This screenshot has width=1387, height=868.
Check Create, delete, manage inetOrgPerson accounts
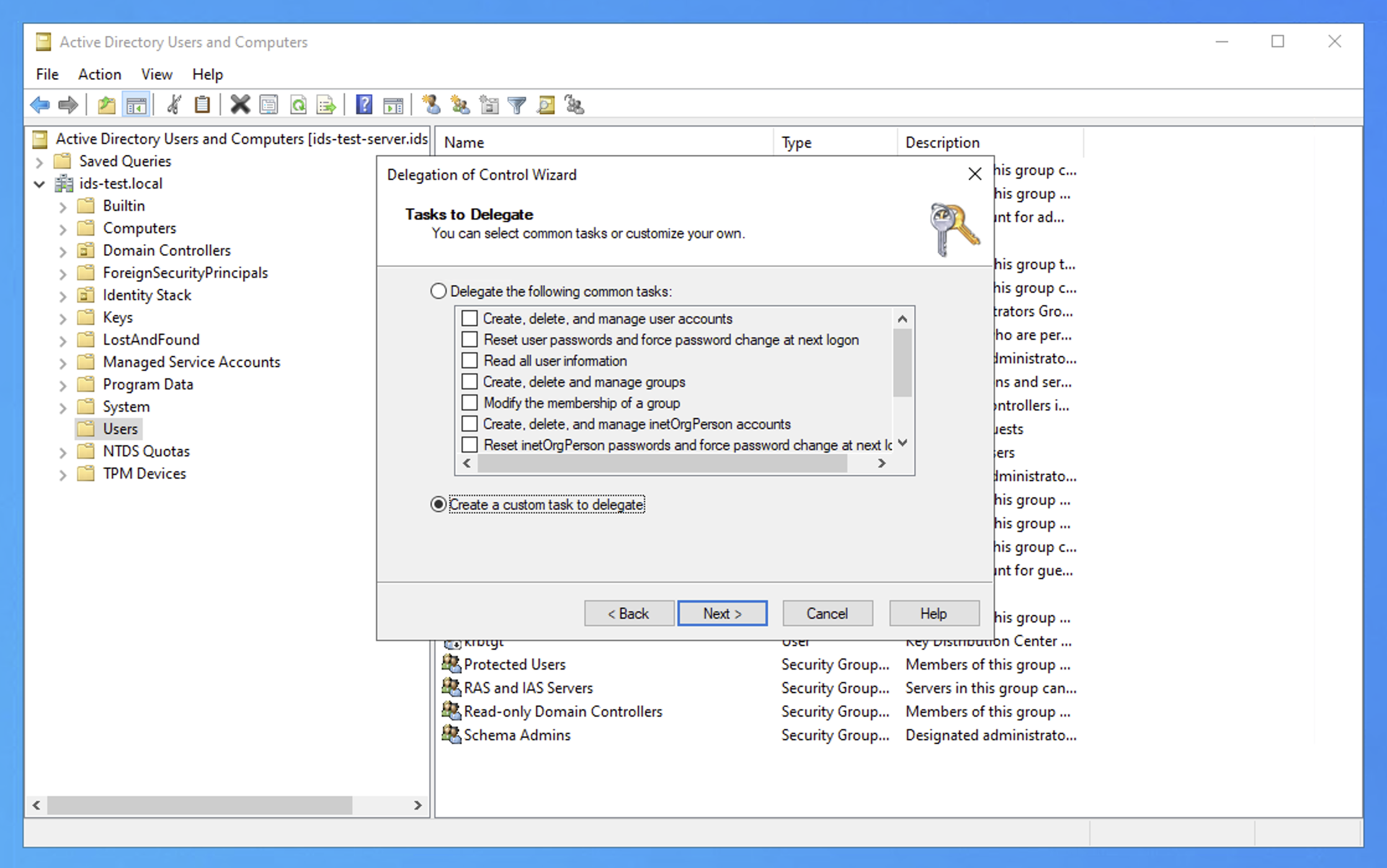[x=470, y=423]
